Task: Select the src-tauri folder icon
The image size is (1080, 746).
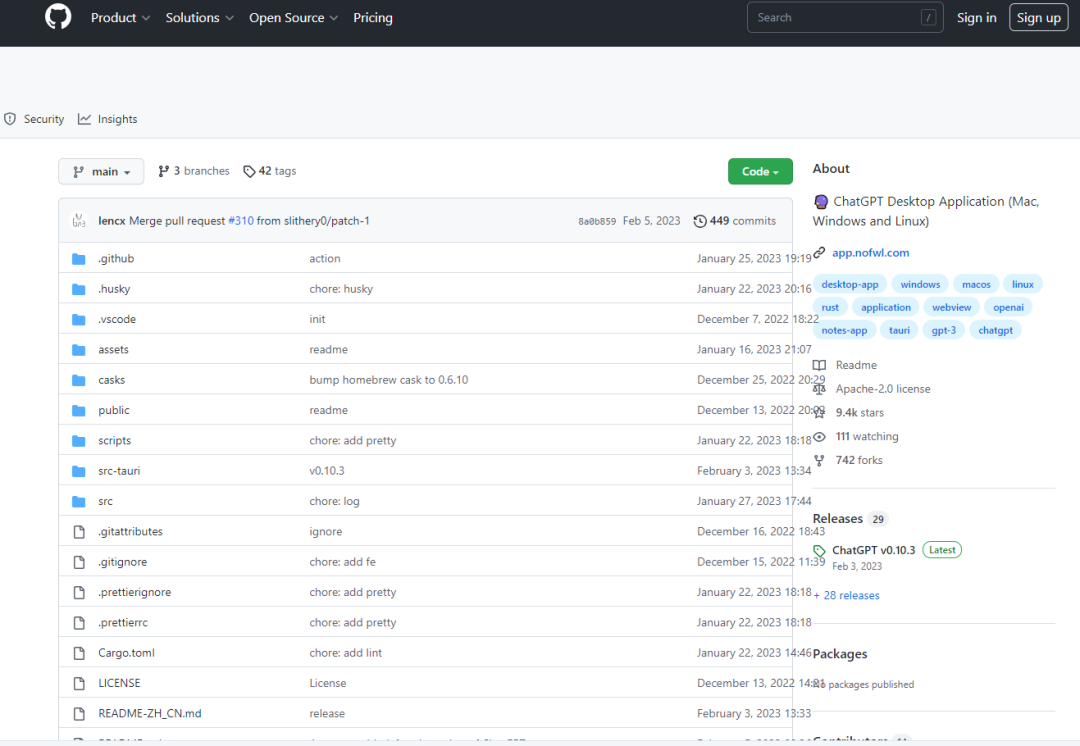Action: [x=79, y=471]
